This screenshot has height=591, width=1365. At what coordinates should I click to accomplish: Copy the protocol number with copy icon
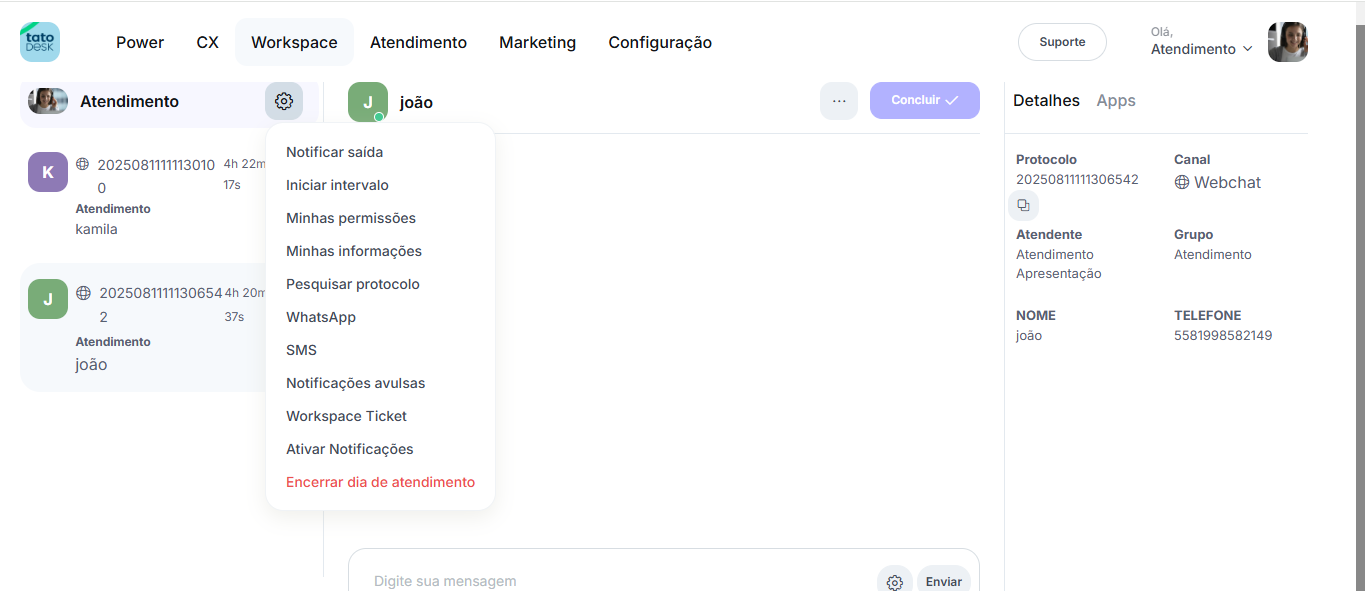click(x=1023, y=206)
